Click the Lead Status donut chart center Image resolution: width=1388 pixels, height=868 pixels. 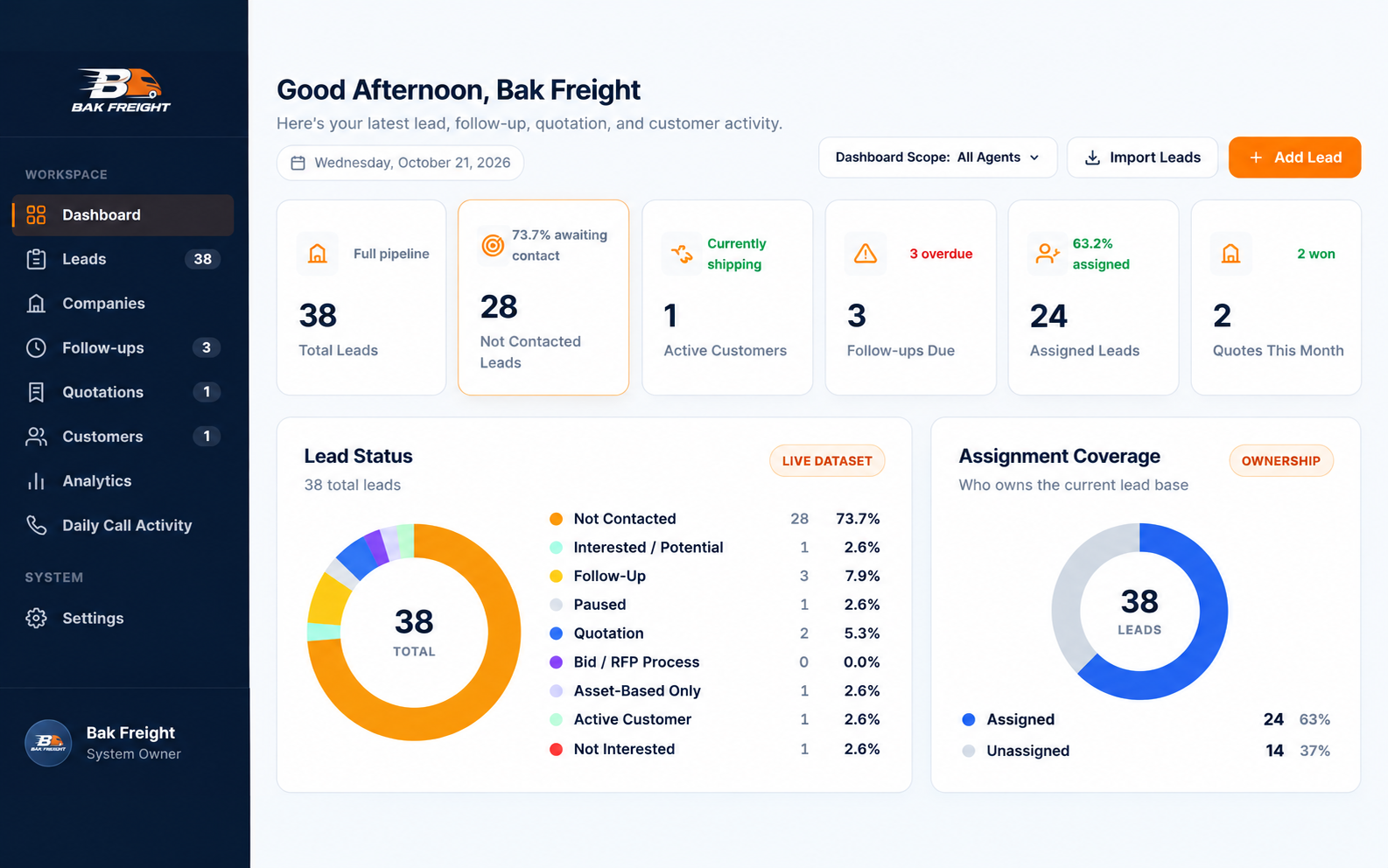point(414,632)
